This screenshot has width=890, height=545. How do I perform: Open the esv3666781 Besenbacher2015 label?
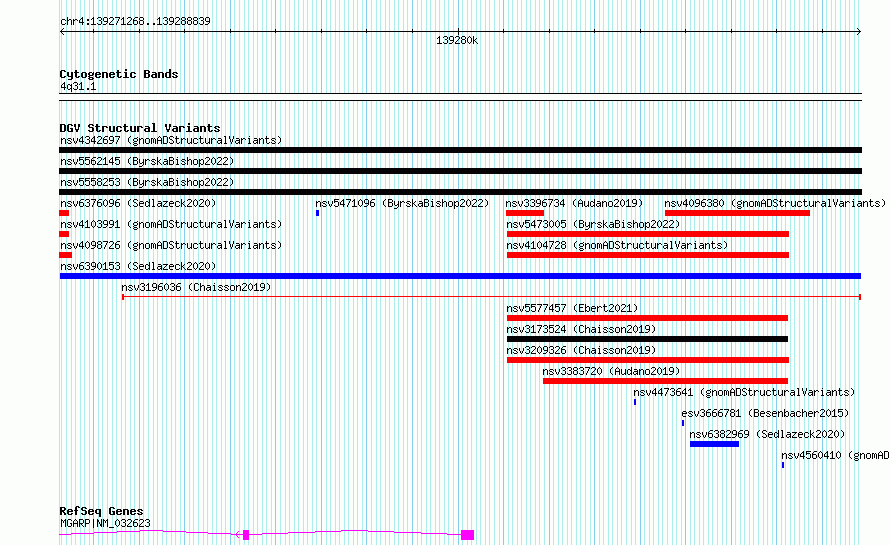[x=765, y=413]
